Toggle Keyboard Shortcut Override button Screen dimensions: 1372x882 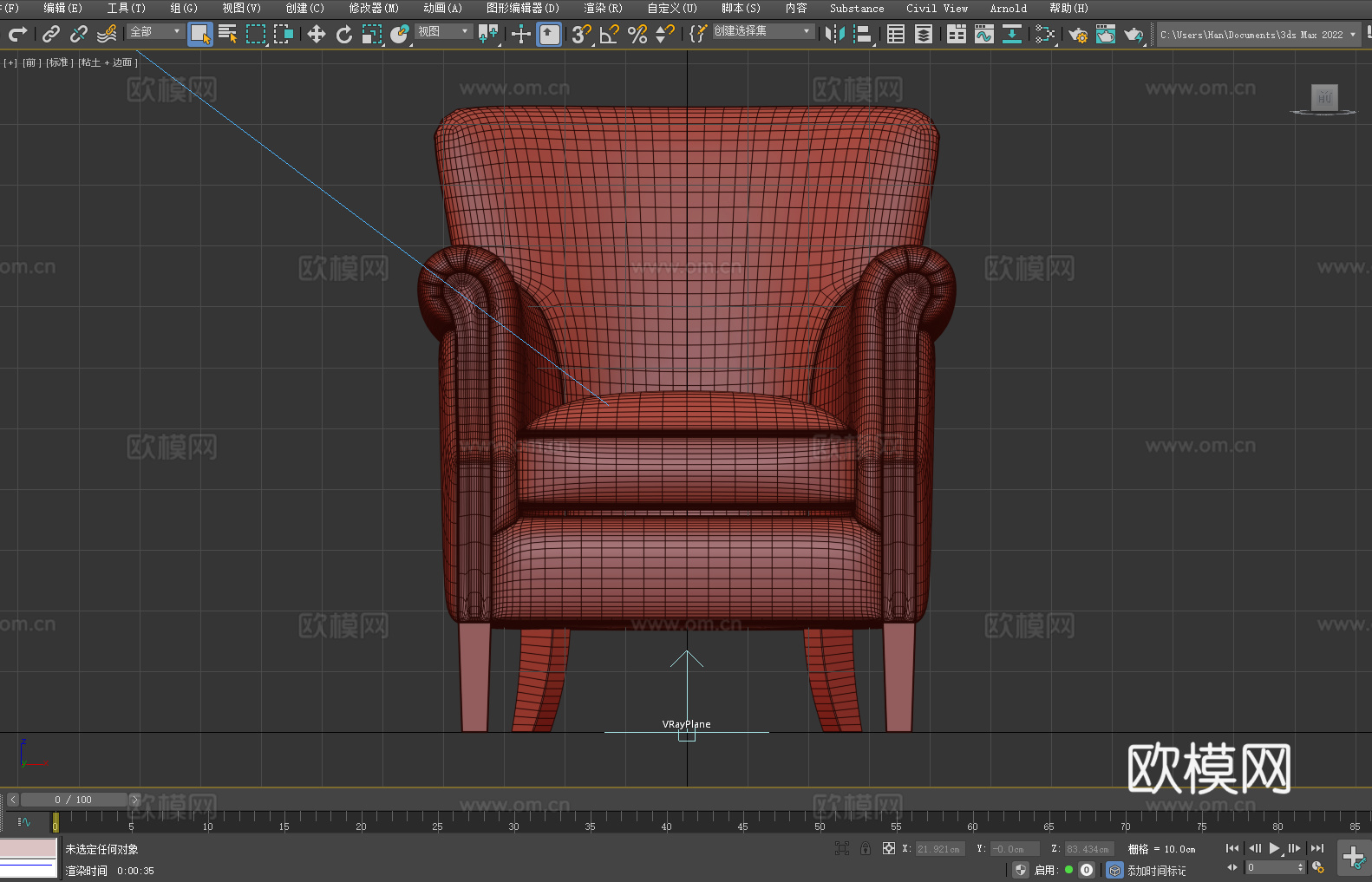[549, 34]
